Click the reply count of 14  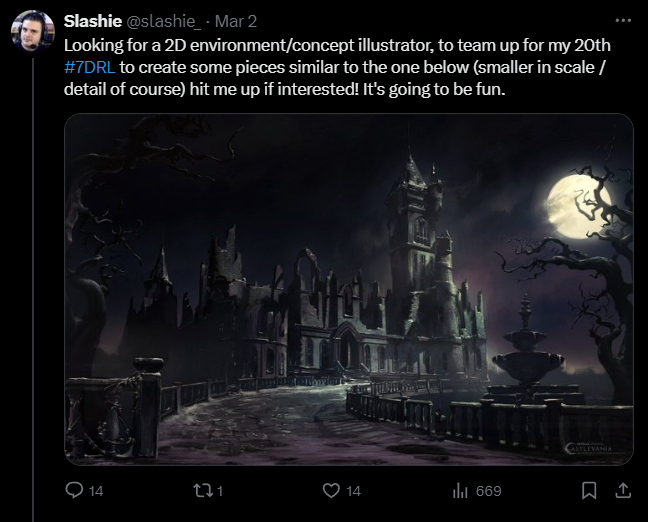(96, 491)
